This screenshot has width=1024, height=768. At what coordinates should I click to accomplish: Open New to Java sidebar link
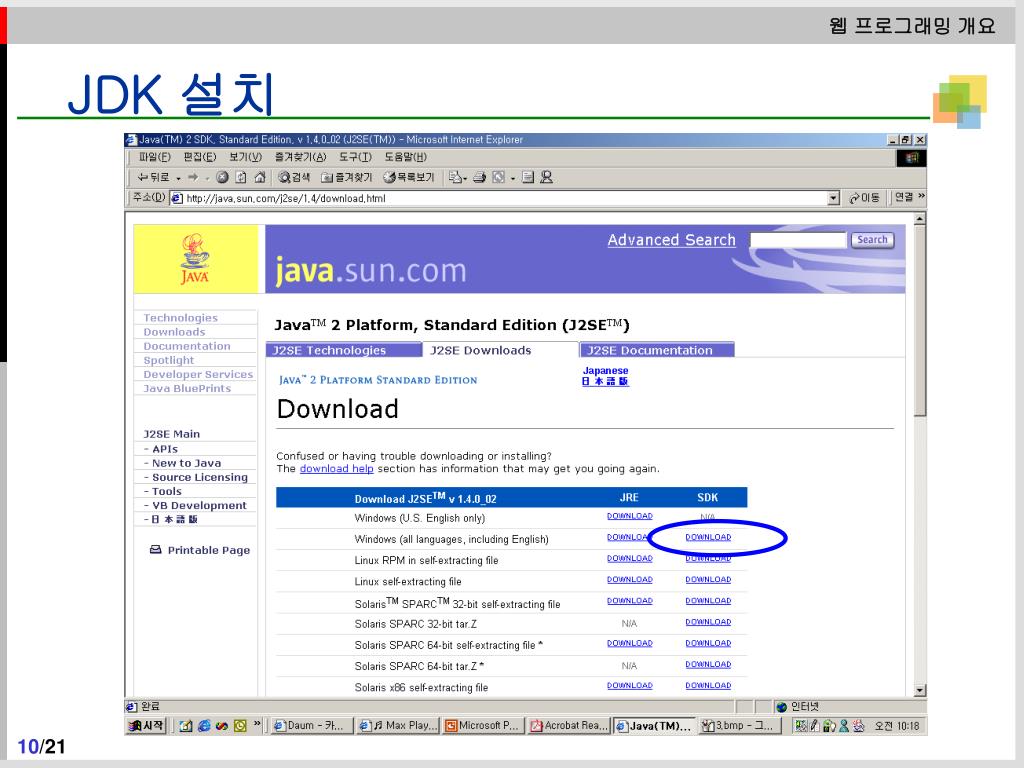186,463
